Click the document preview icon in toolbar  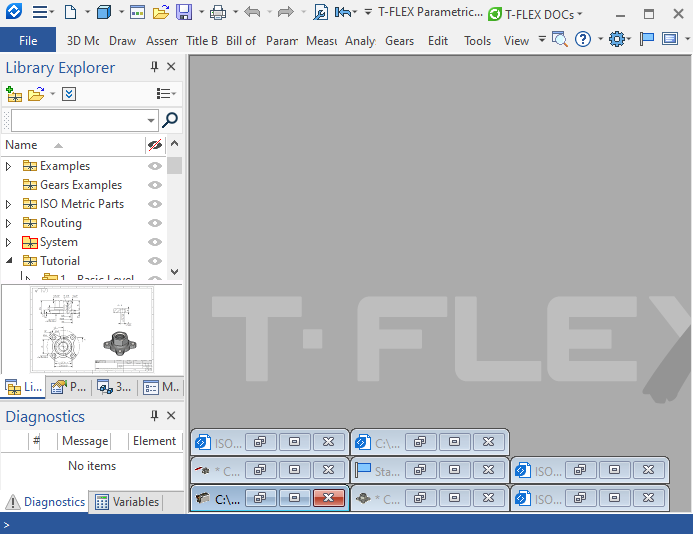pyautogui.click(x=320, y=12)
